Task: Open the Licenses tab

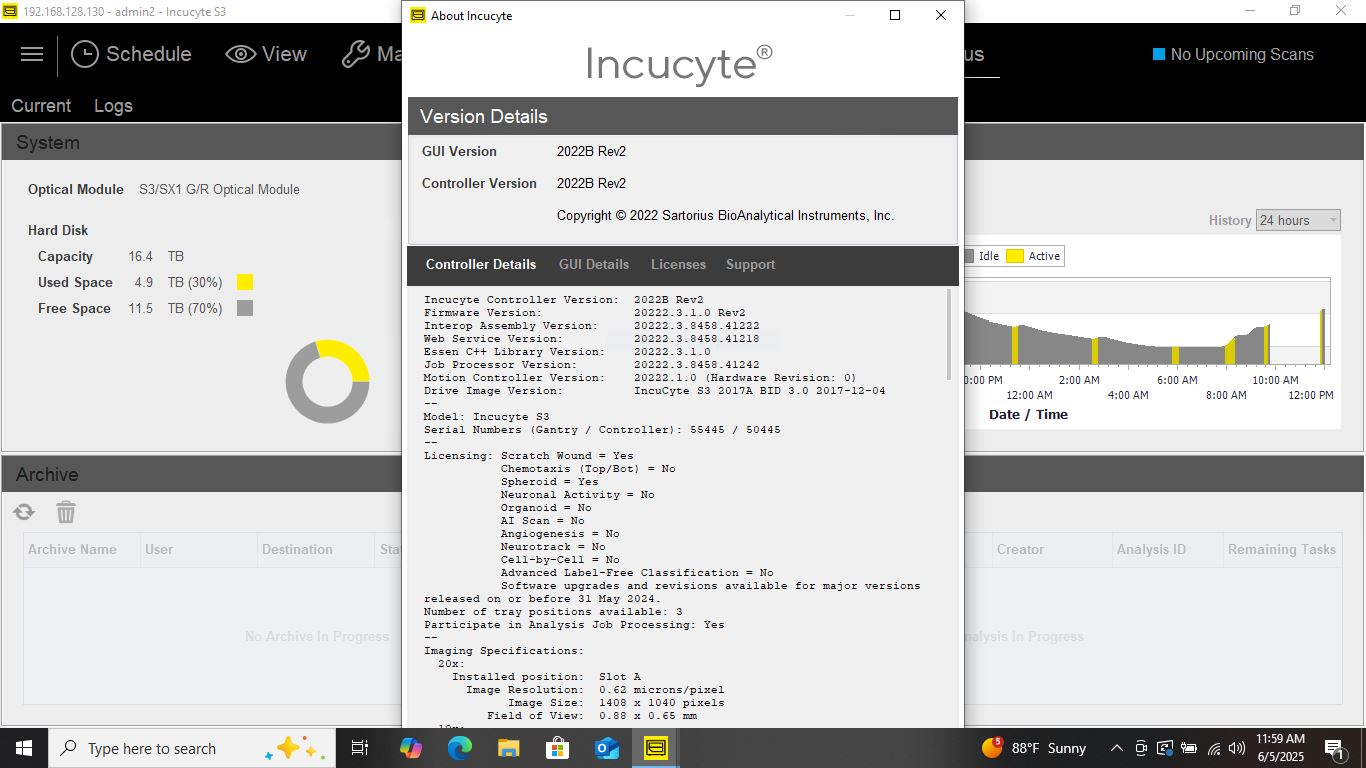Action: [678, 265]
